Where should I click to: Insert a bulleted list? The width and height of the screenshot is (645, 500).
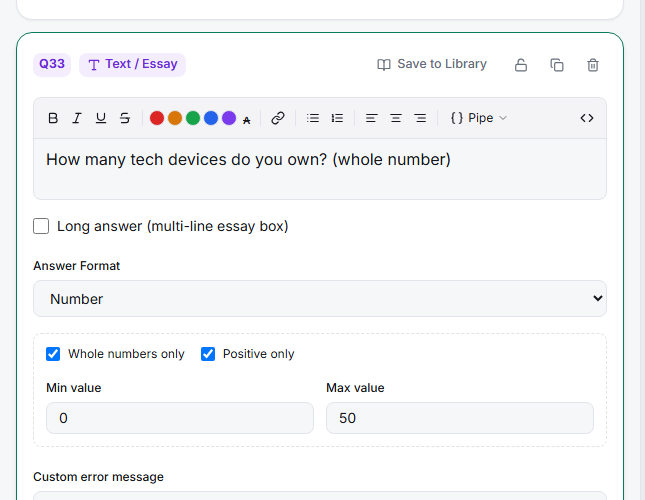pyautogui.click(x=313, y=118)
